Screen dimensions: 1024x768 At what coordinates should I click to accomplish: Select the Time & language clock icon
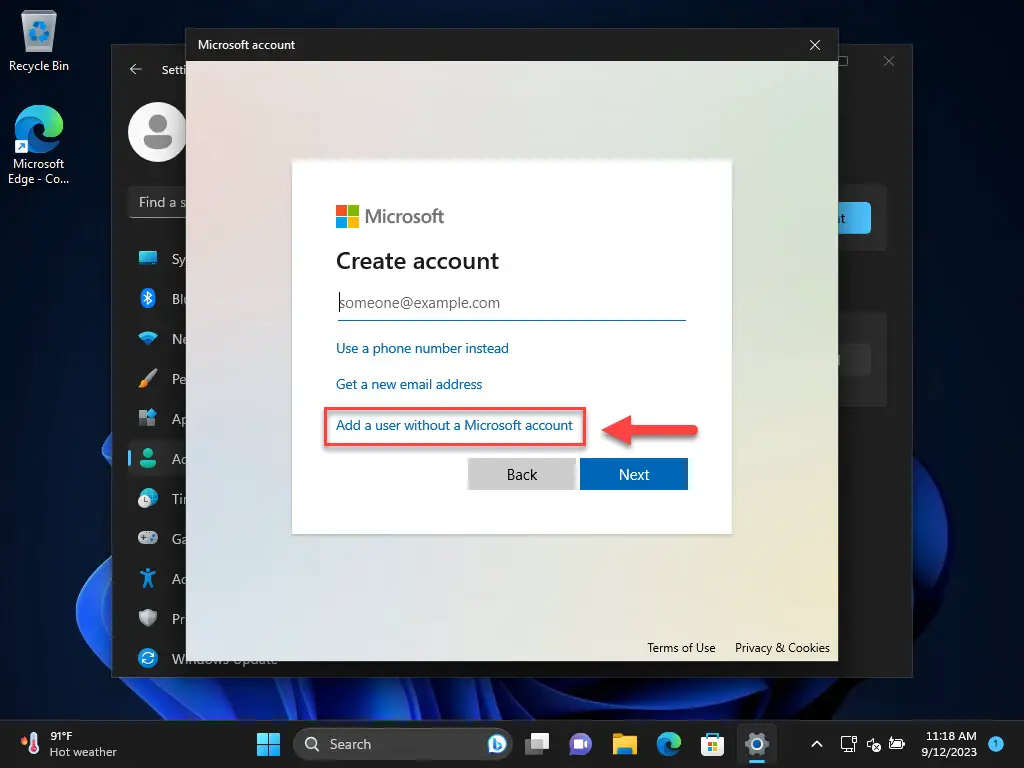pos(148,498)
